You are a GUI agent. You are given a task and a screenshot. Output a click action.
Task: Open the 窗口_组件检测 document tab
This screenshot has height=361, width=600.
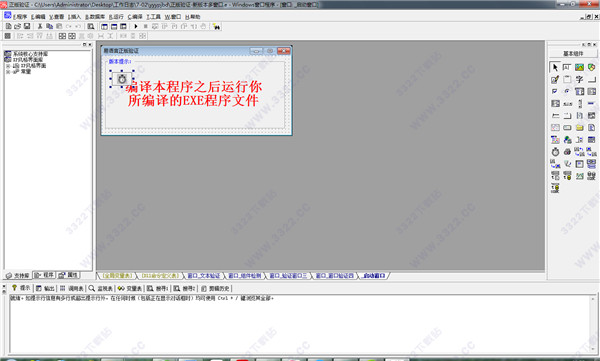pos(245,276)
